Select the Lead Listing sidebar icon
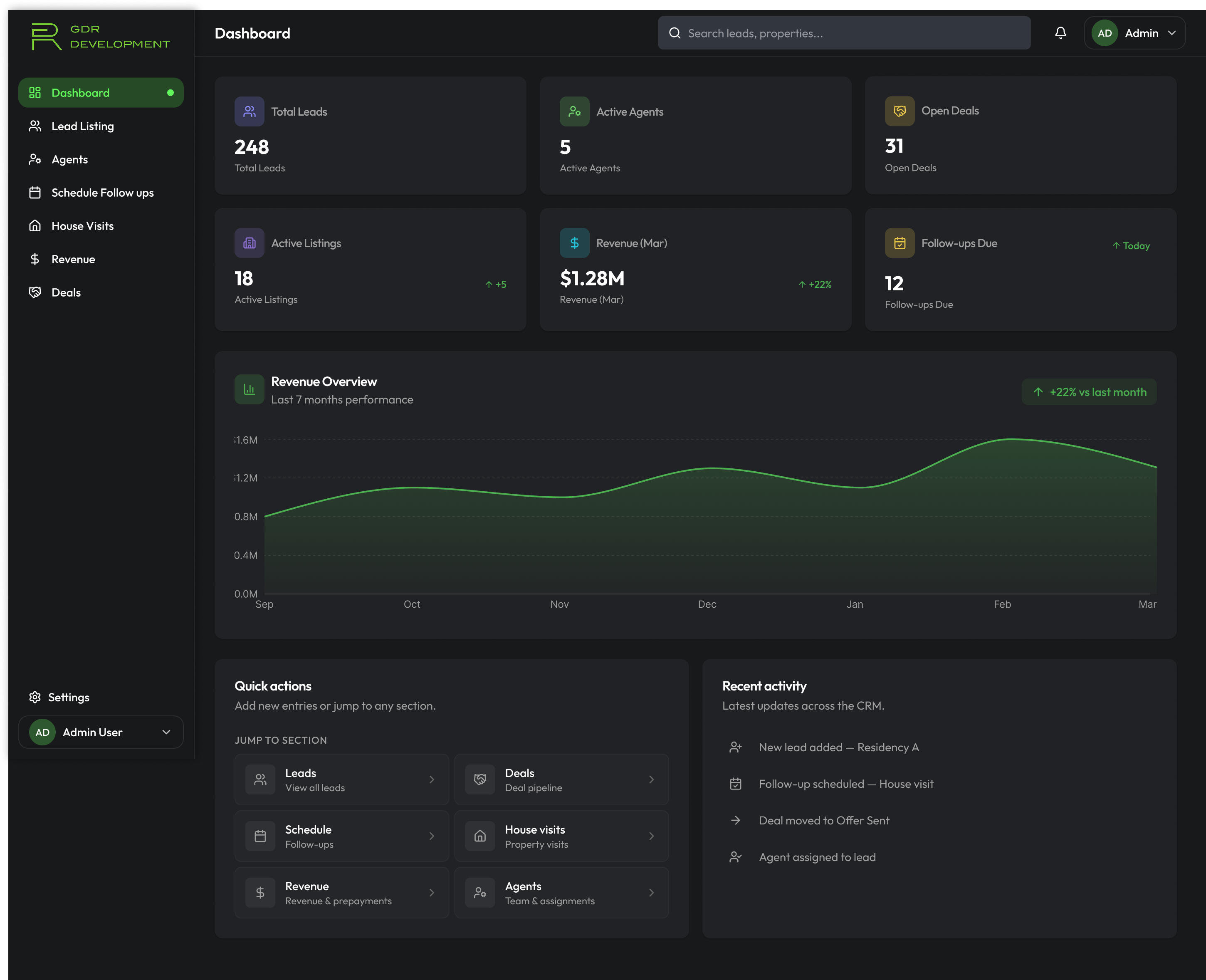Viewport: 1206px width, 980px height. [x=35, y=126]
